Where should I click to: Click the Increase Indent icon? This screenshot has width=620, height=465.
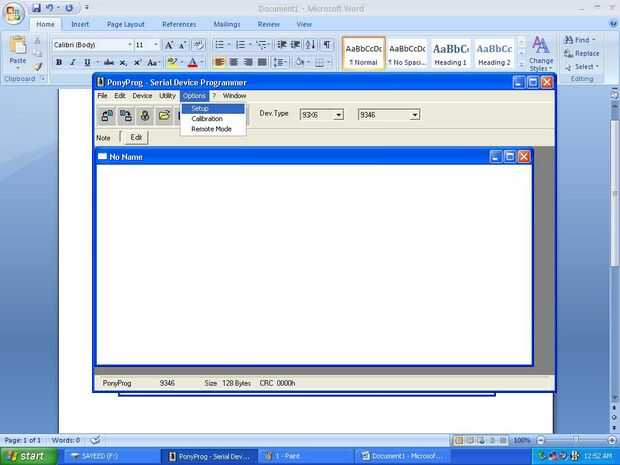295,45
